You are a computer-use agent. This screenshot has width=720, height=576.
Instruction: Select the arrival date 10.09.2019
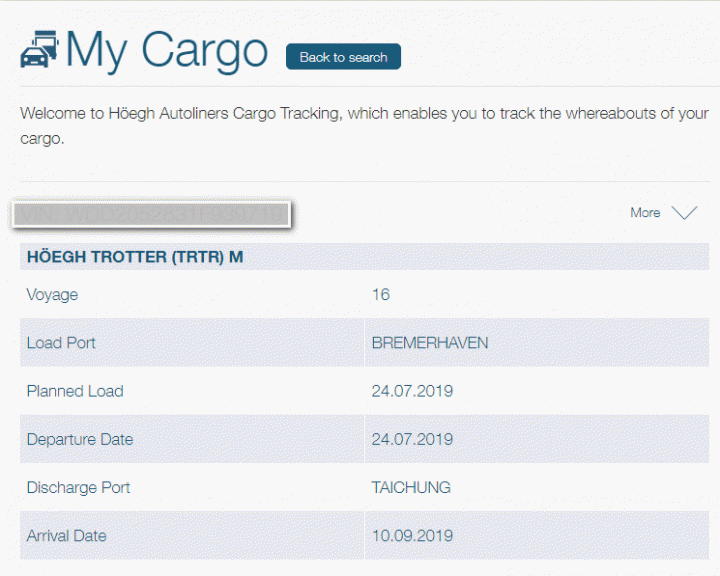pyautogui.click(x=412, y=536)
